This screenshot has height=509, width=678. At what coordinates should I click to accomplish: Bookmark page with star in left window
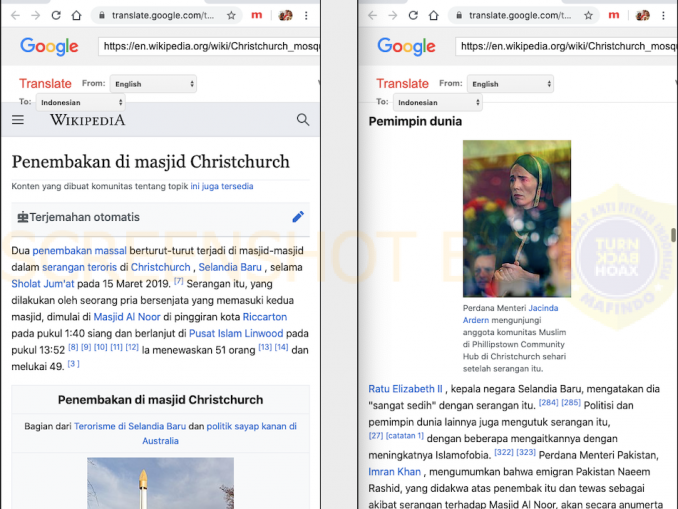[231, 16]
